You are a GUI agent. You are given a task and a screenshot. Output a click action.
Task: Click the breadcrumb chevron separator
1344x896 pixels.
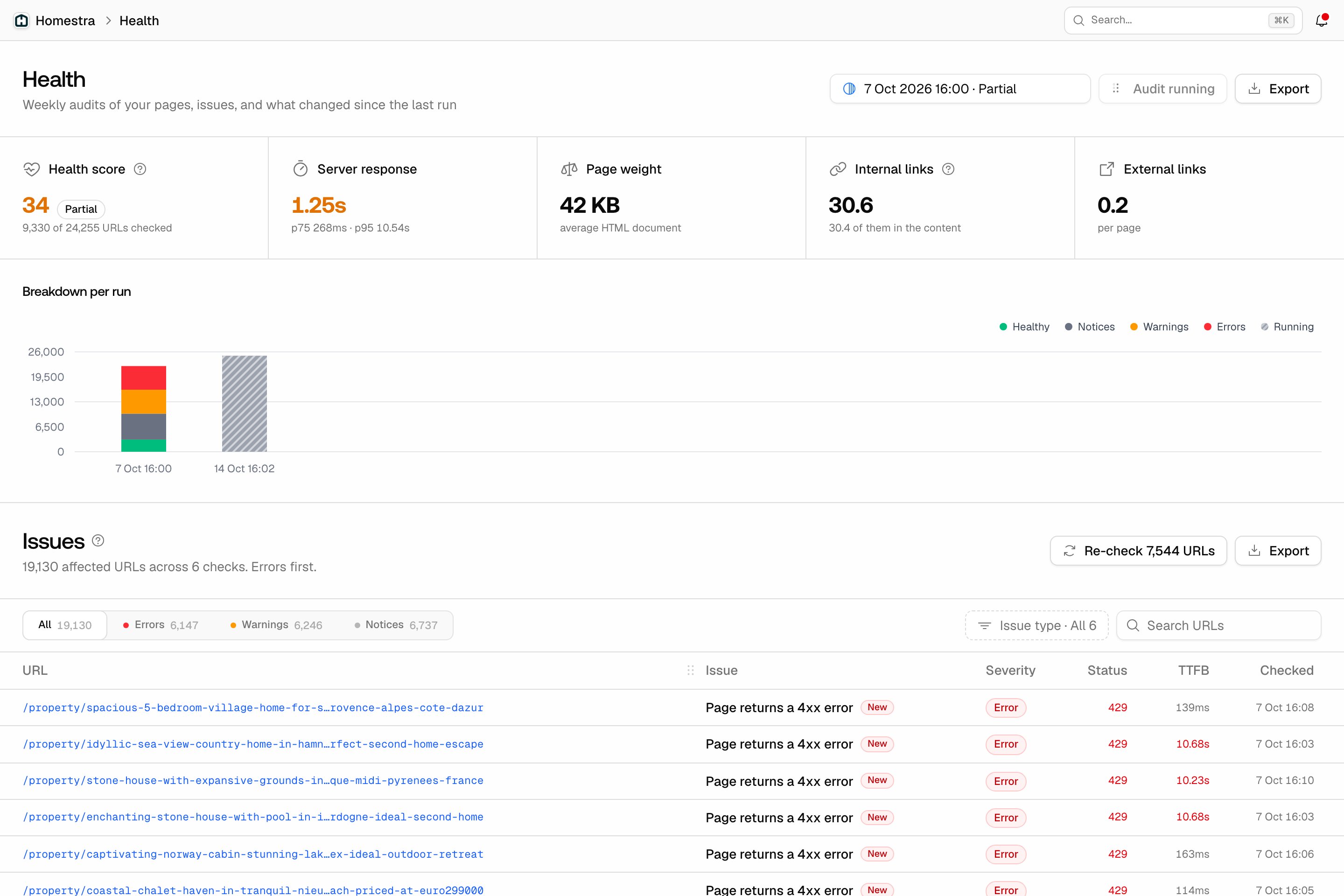coord(108,21)
